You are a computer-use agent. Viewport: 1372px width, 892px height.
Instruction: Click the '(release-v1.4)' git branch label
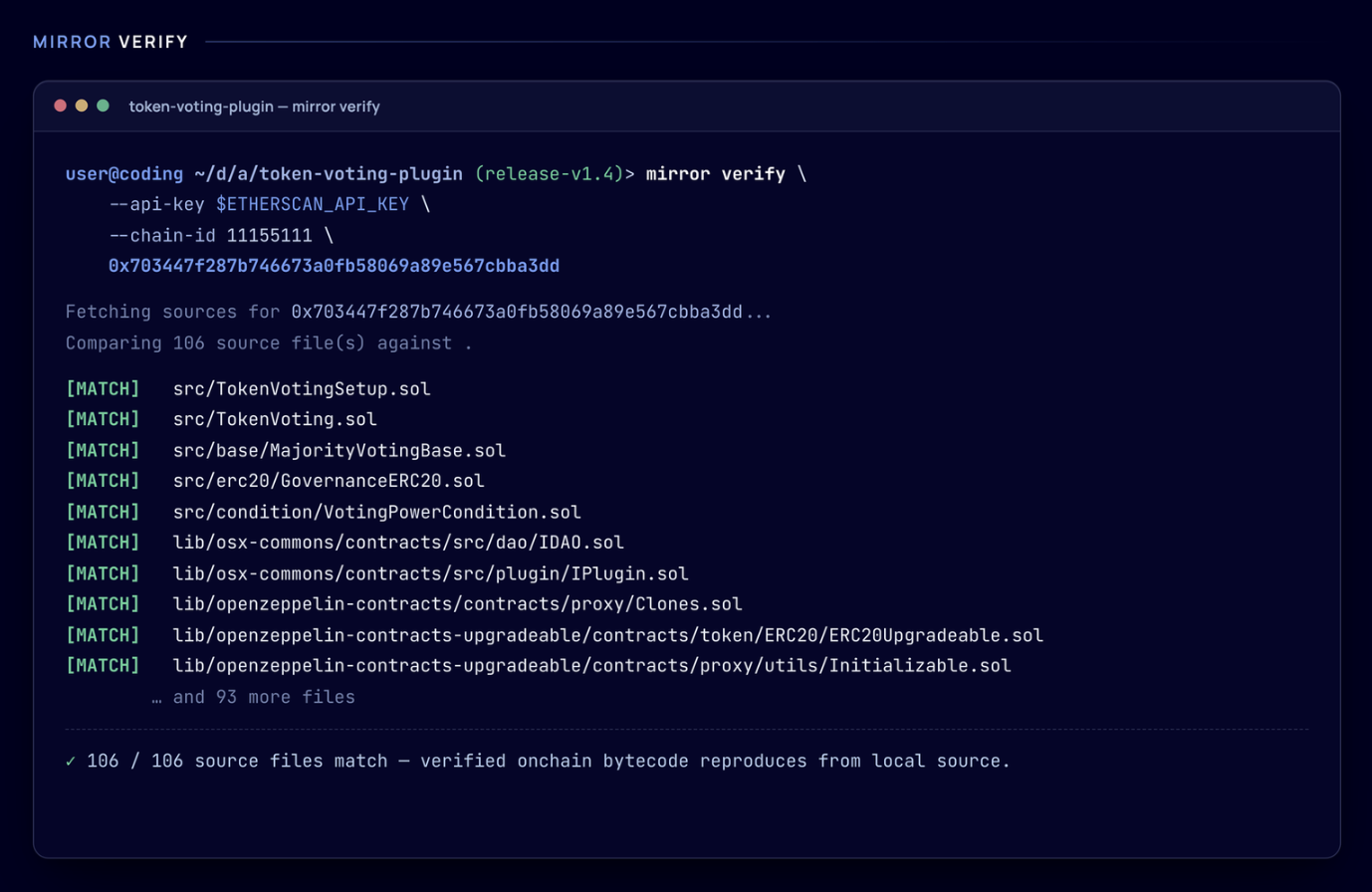coord(550,174)
